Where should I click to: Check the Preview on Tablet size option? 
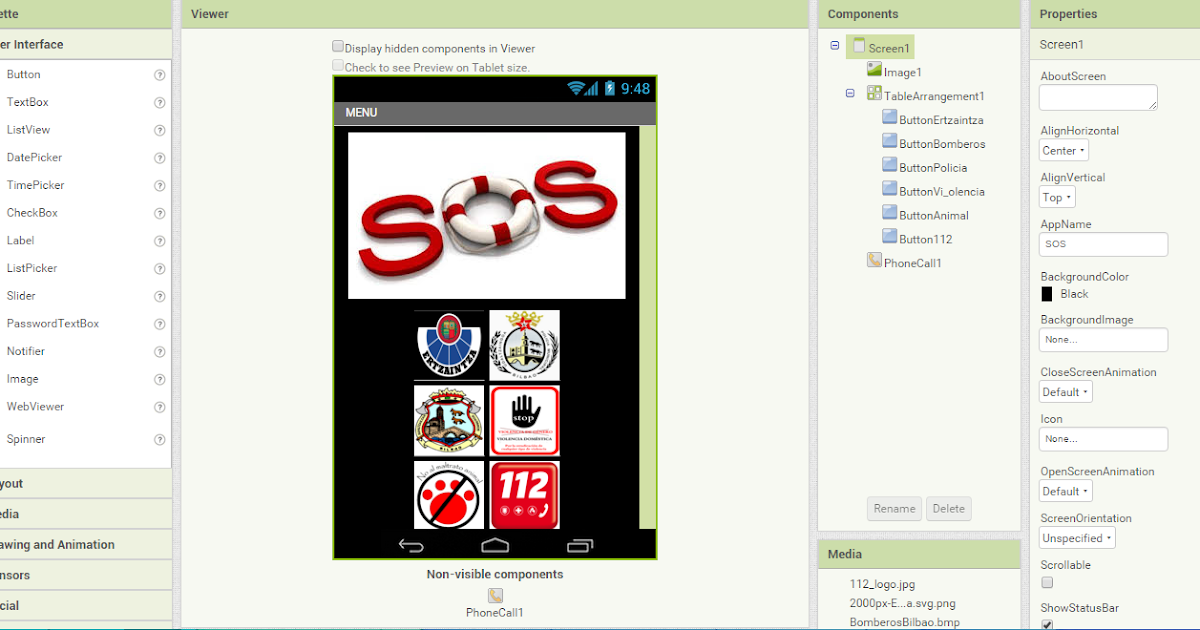(x=338, y=64)
